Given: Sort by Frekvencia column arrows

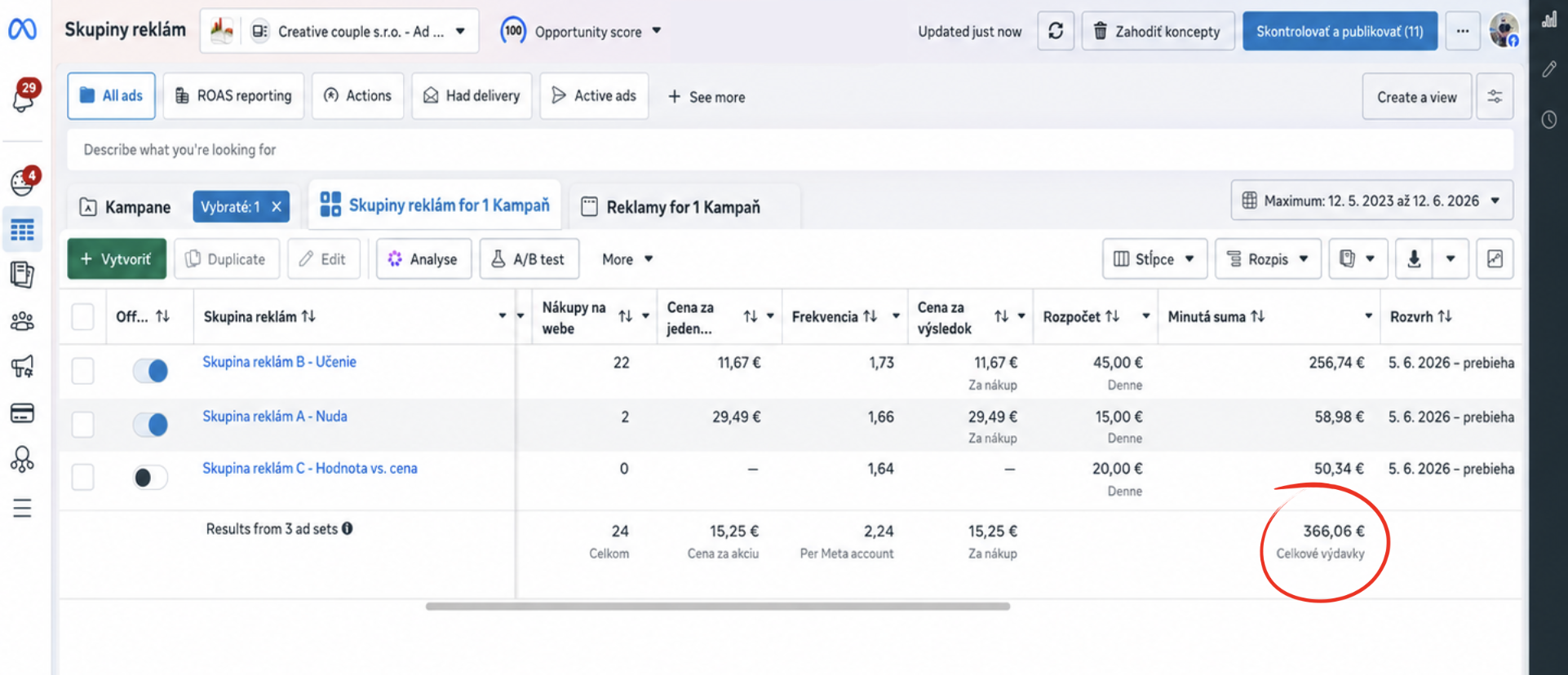Looking at the screenshot, I should coord(870,316).
